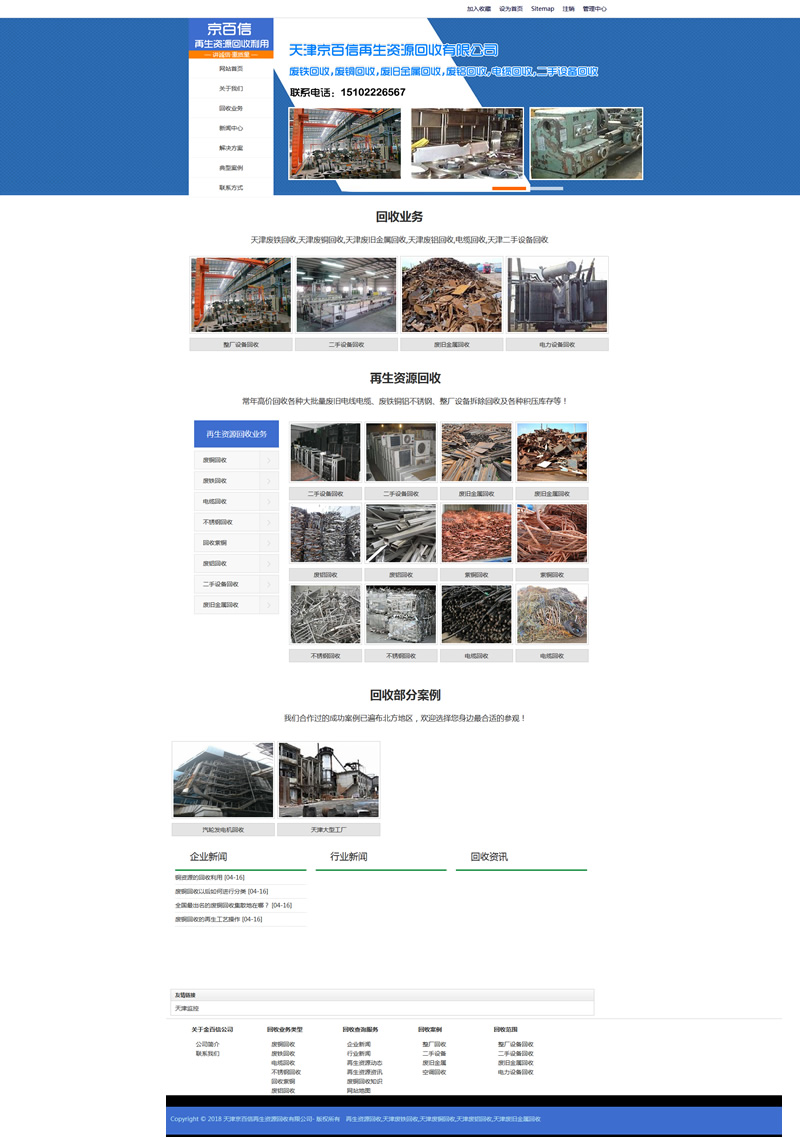The height and width of the screenshot is (1138, 800).
Task: Open the 汽轮发电机回收 case image
Action: coord(223,781)
